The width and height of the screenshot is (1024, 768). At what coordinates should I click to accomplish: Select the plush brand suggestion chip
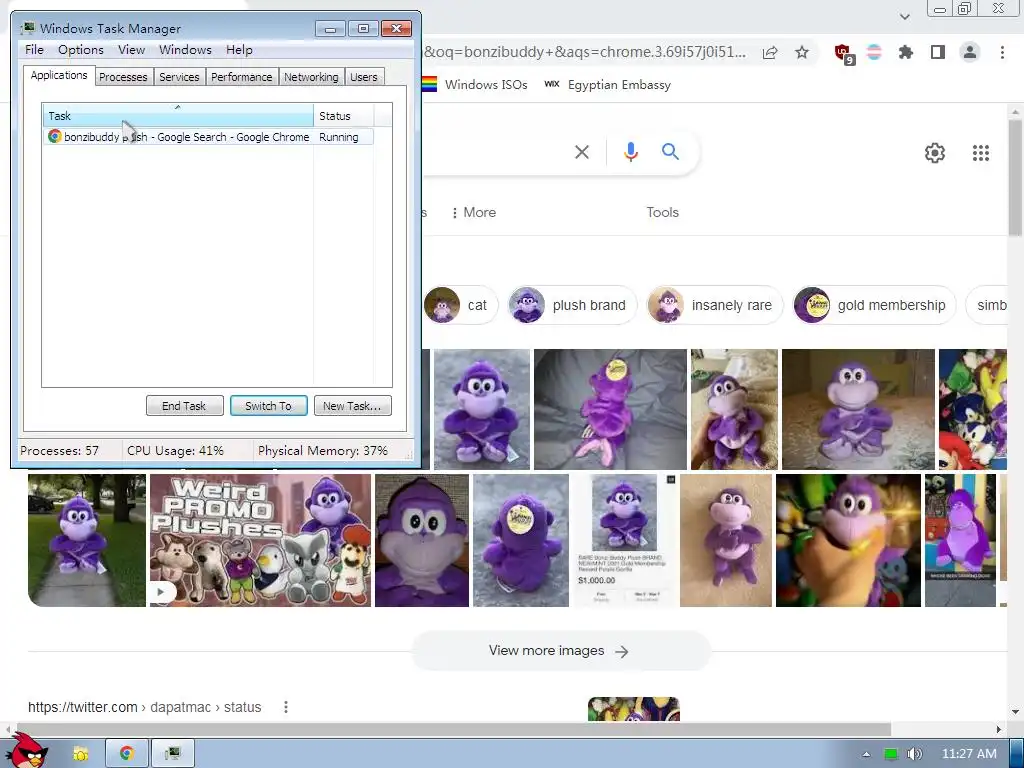(571, 305)
